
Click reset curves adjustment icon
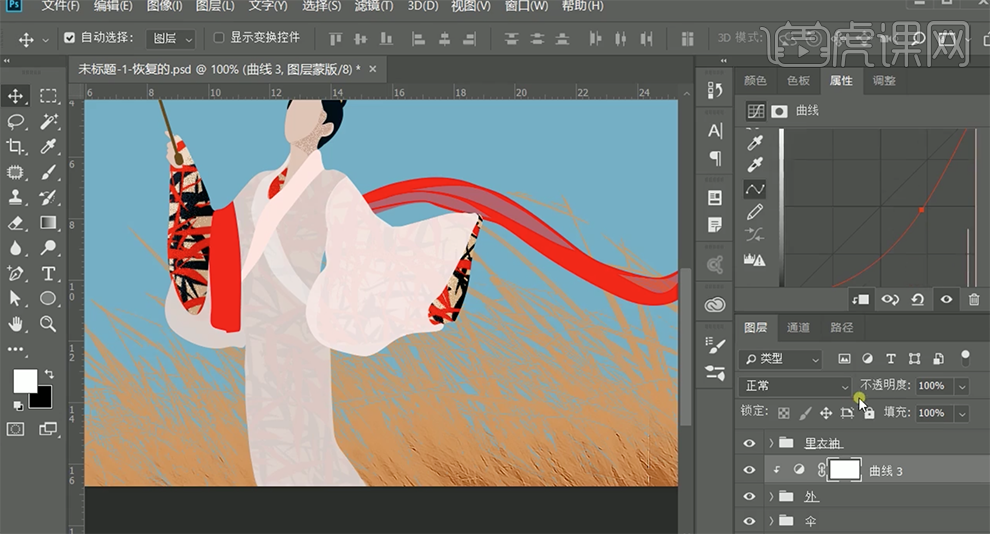click(x=917, y=299)
